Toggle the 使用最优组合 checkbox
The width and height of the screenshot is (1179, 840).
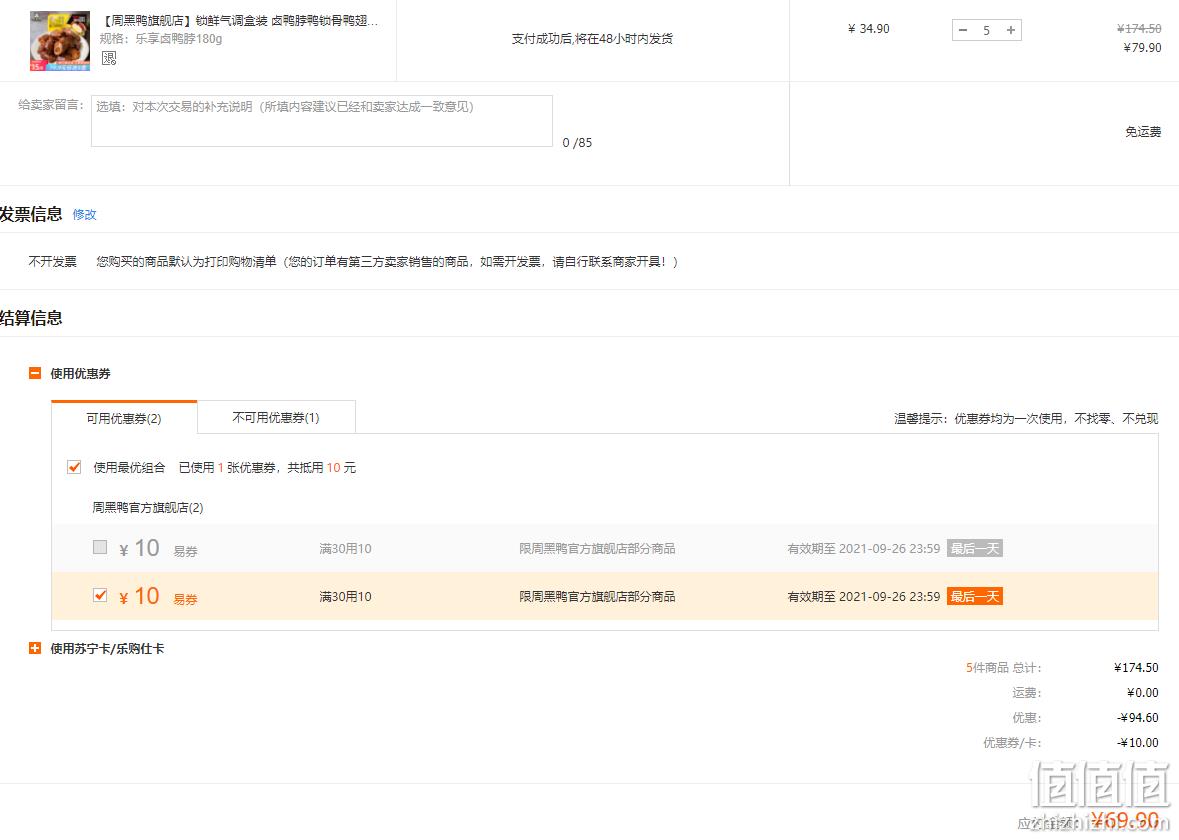pyautogui.click(x=74, y=467)
